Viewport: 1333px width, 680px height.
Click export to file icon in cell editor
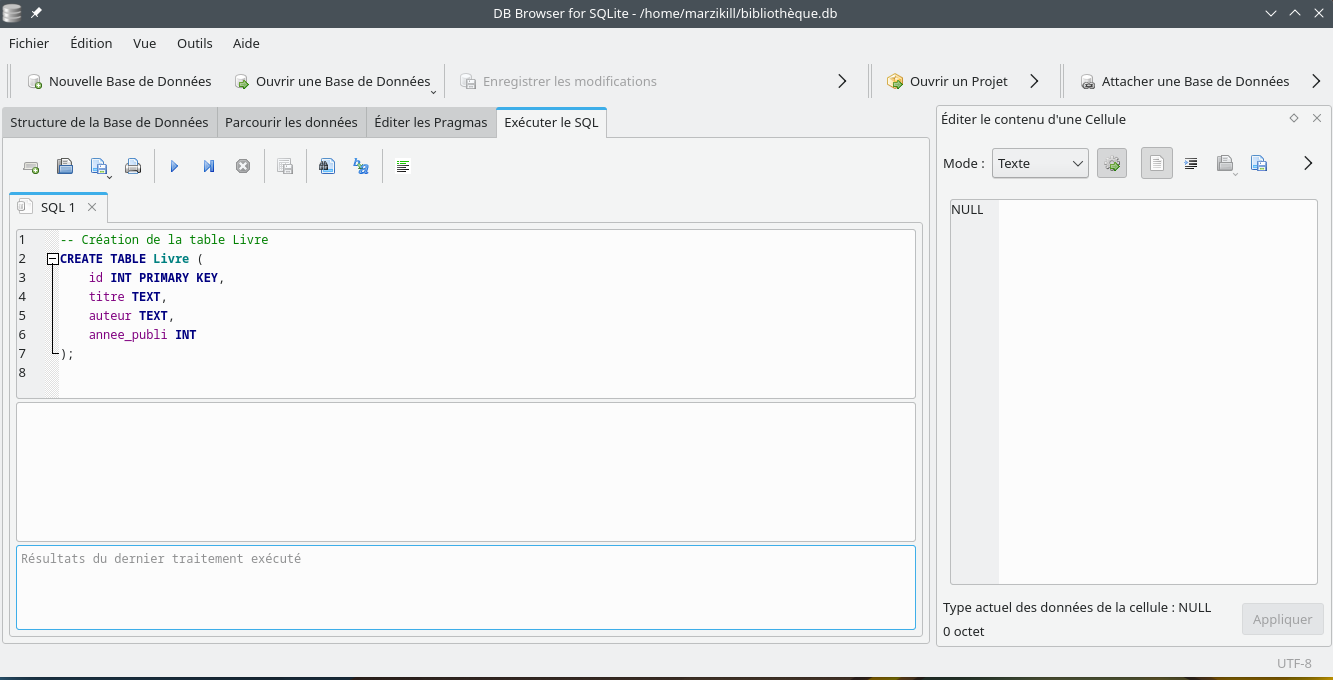point(1259,163)
